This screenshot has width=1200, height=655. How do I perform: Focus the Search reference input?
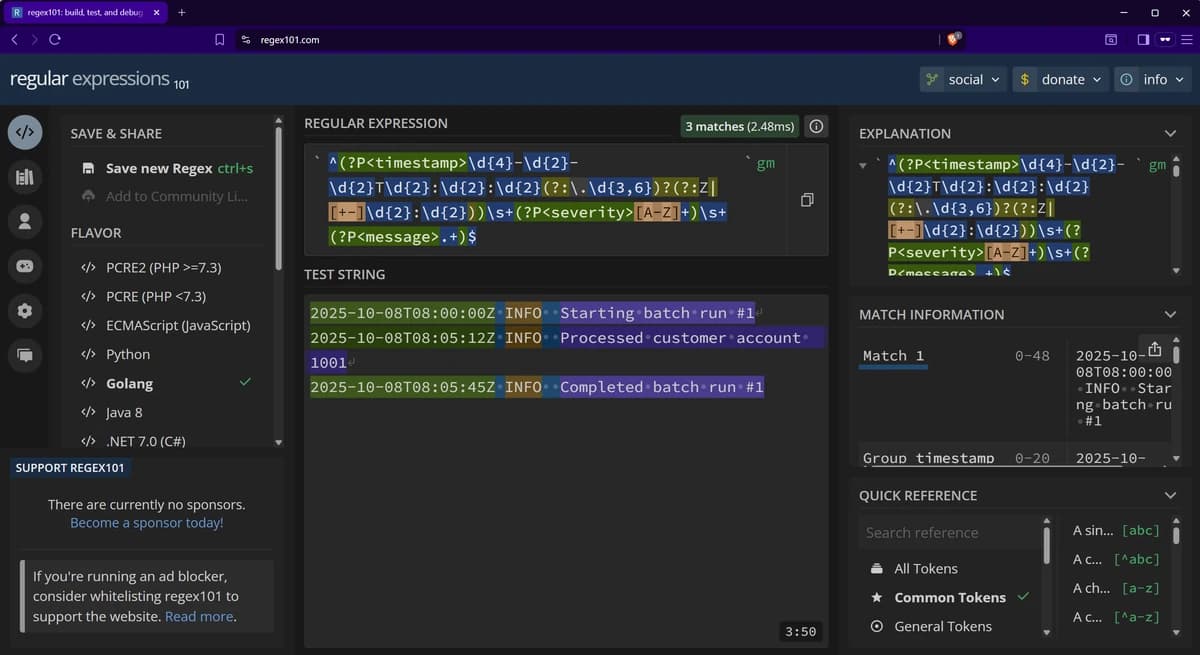(950, 532)
